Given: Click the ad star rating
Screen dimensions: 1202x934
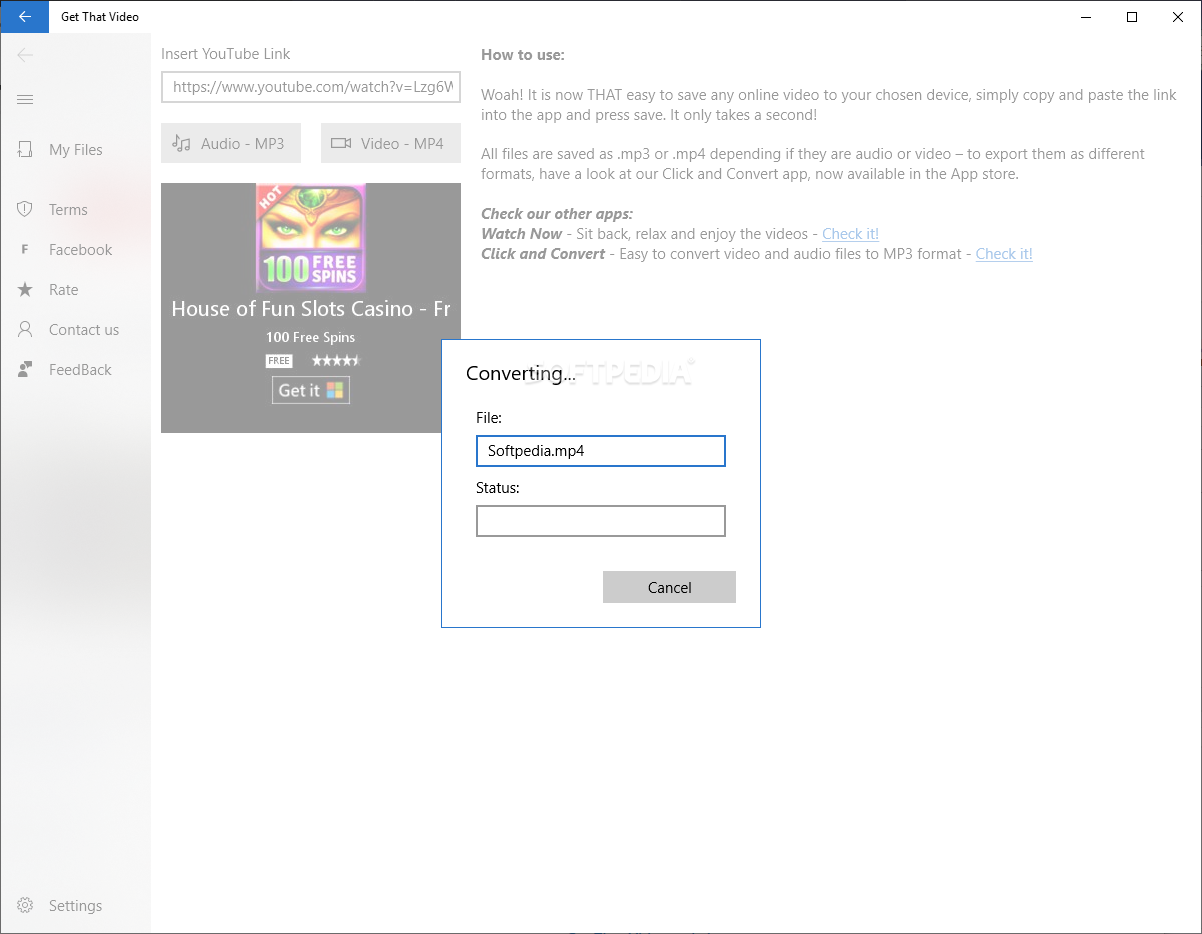Looking at the screenshot, I should [335, 360].
